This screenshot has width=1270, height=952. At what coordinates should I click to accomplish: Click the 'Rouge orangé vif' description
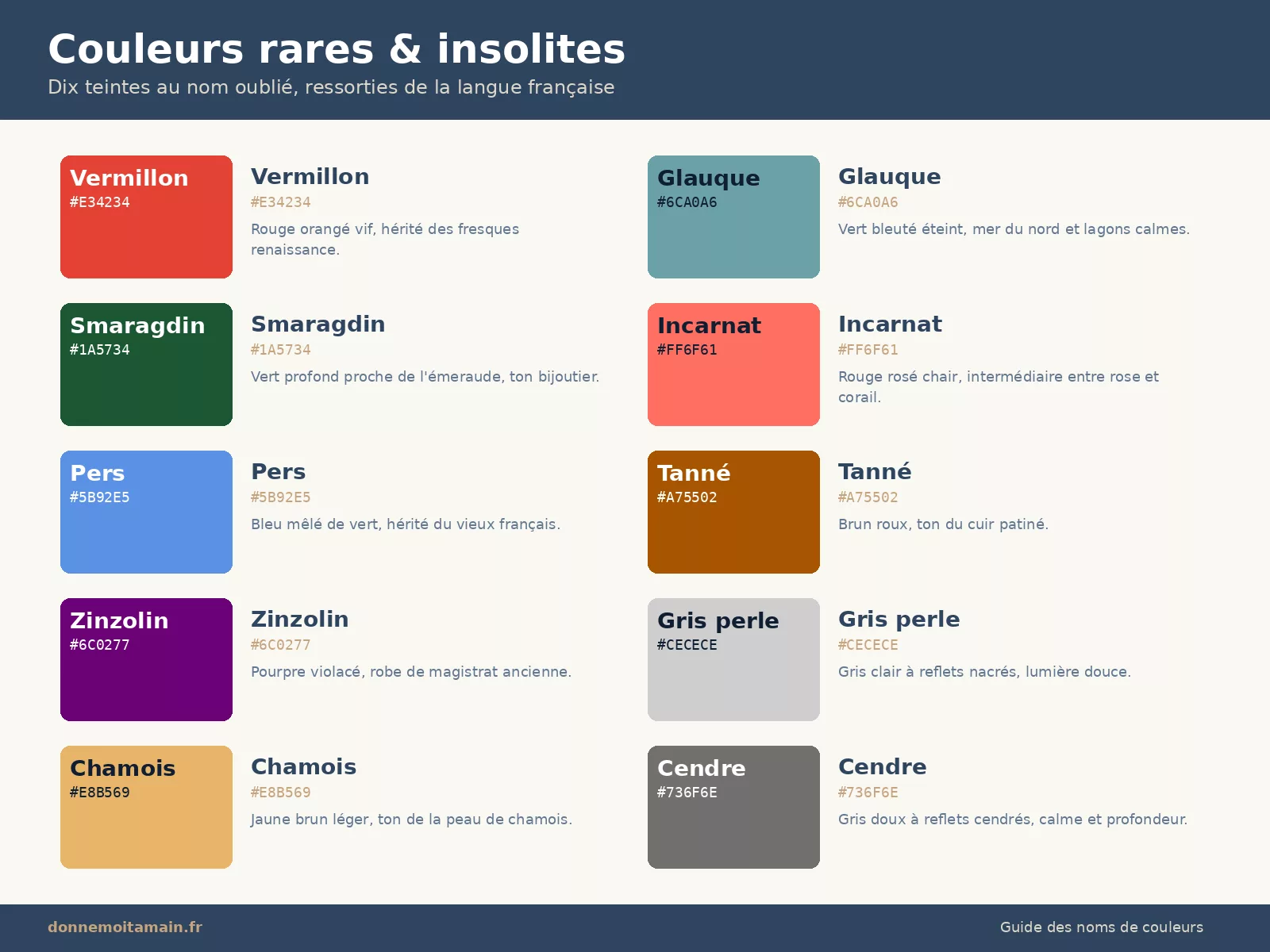pos(385,239)
